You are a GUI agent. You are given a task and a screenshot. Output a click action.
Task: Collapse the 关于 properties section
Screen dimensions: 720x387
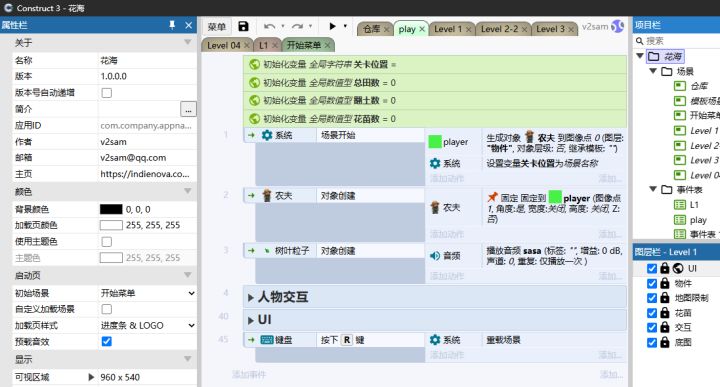point(188,42)
